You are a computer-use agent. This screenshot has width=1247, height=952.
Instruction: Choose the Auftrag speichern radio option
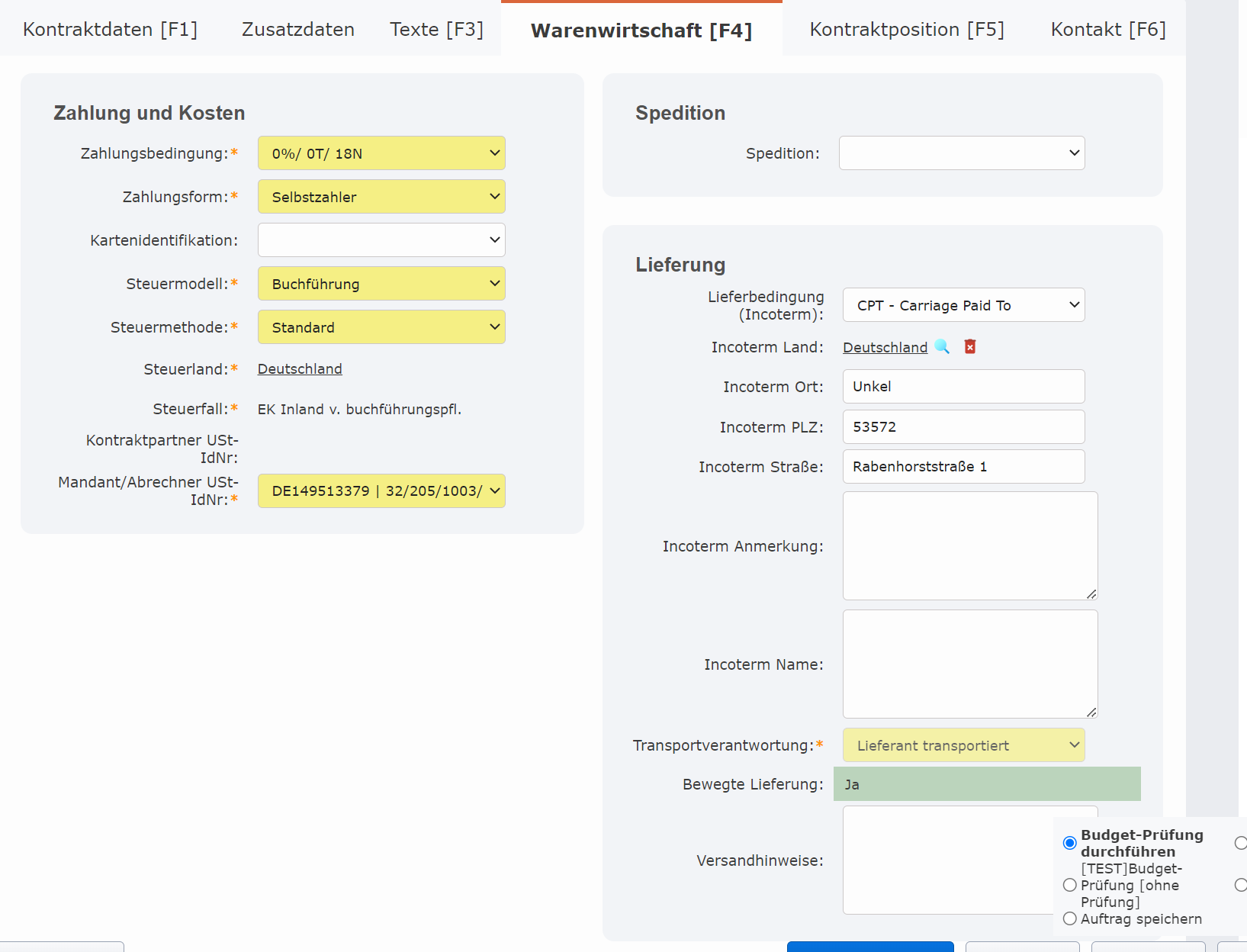(x=1070, y=918)
